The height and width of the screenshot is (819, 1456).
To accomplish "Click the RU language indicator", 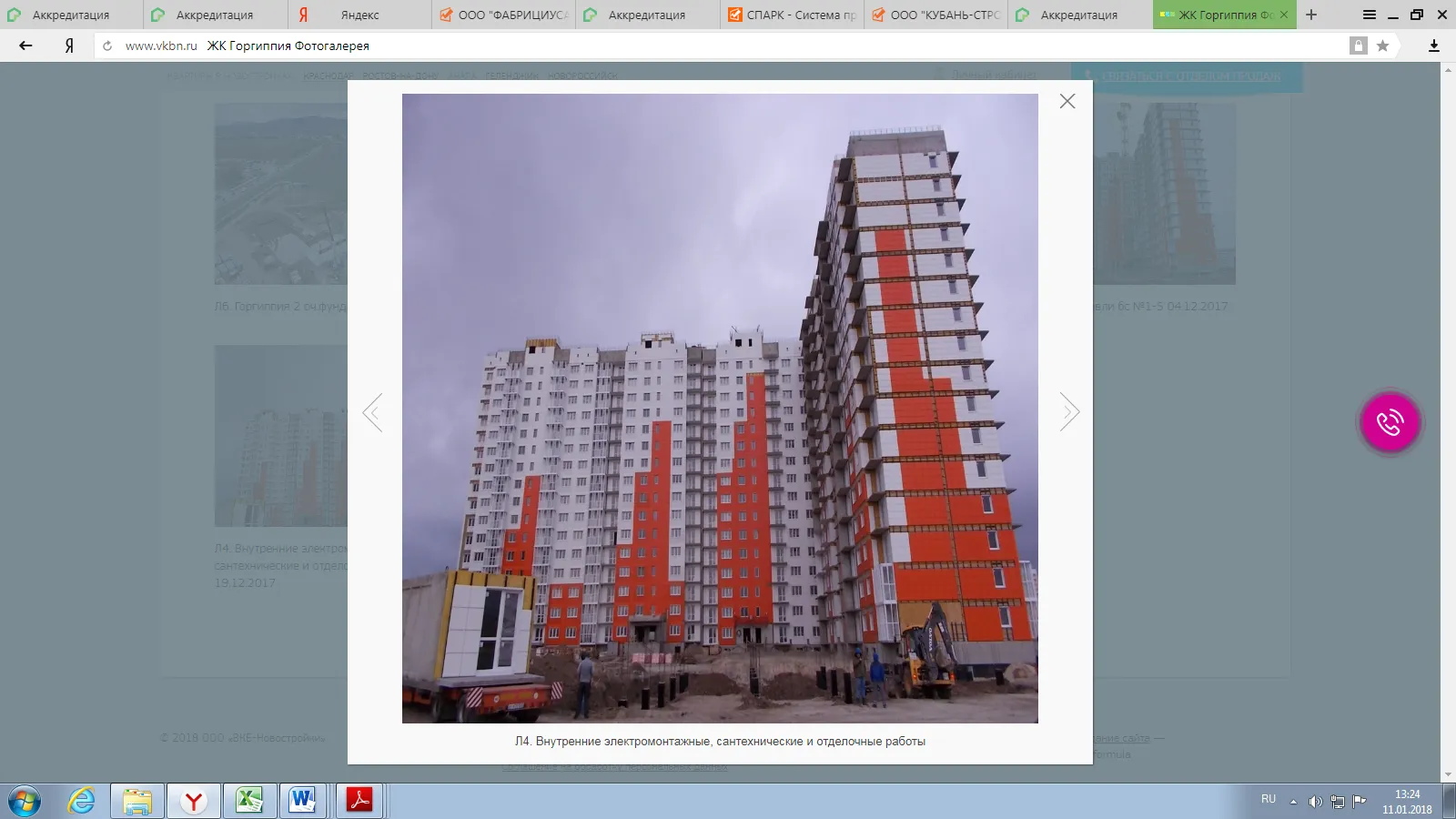I will [1269, 799].
